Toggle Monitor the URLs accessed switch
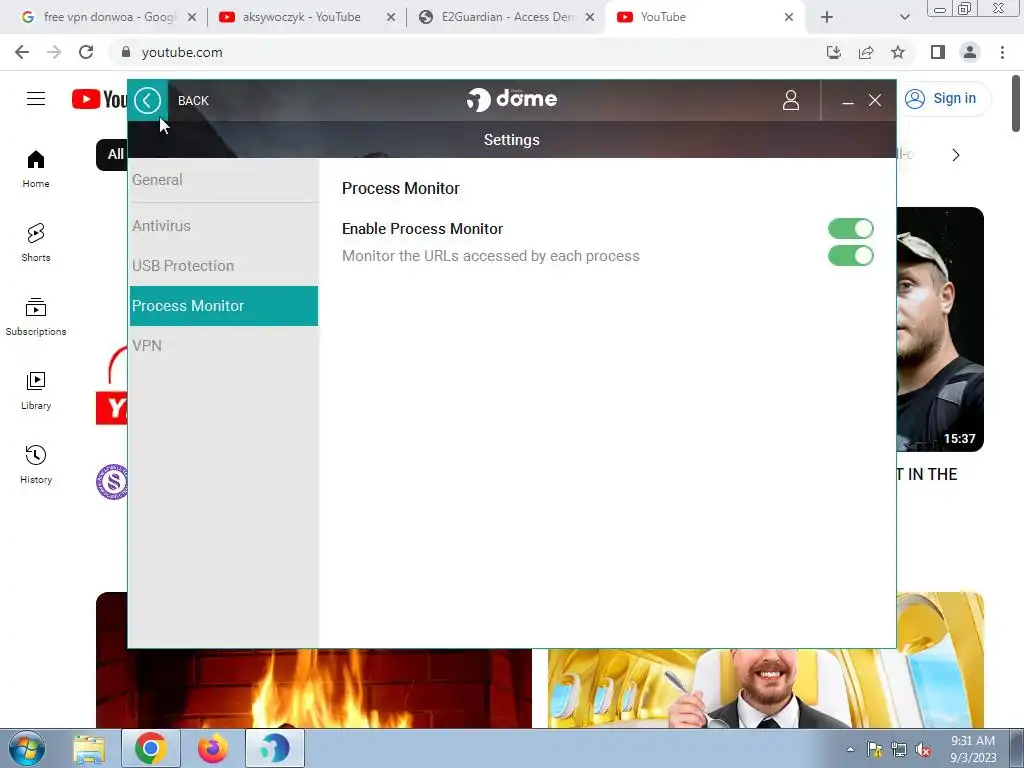 tap(850, 255)
